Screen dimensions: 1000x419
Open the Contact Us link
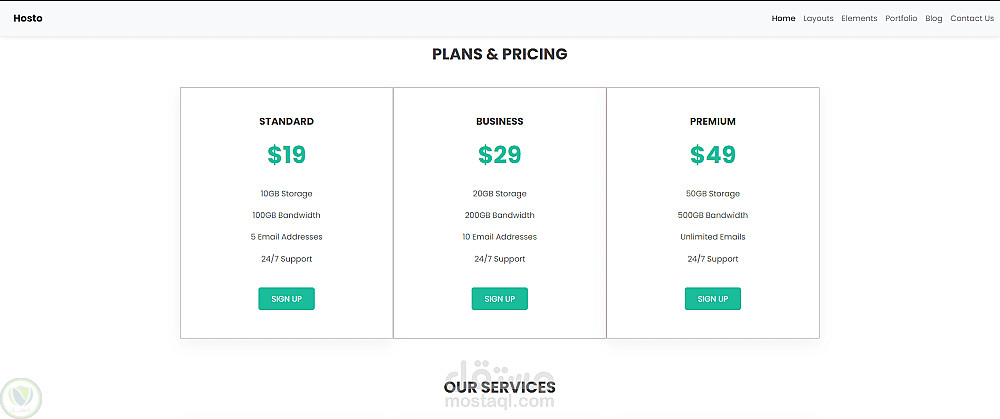coord(972,18)
